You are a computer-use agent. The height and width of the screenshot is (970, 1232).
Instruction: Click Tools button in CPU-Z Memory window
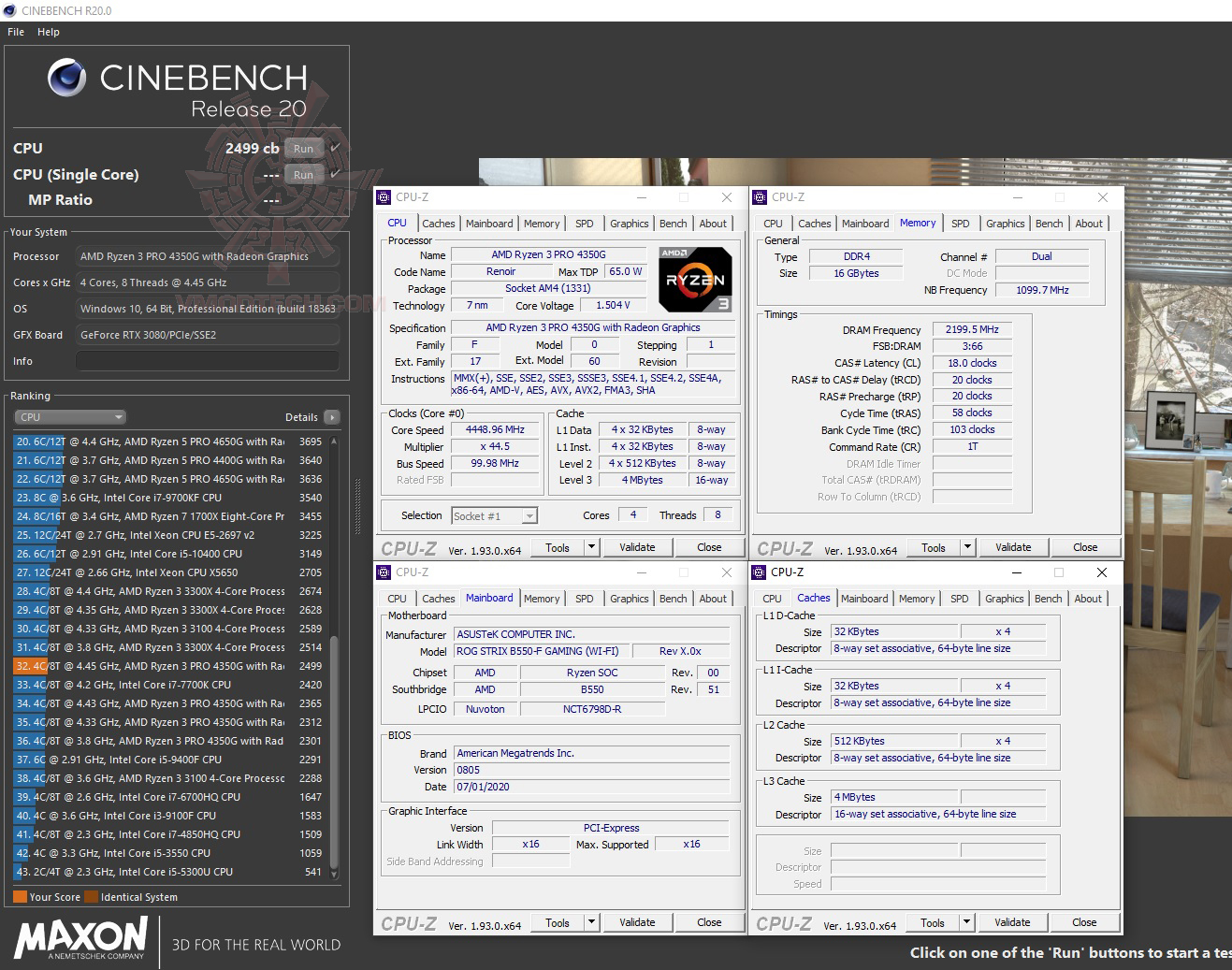934,547
